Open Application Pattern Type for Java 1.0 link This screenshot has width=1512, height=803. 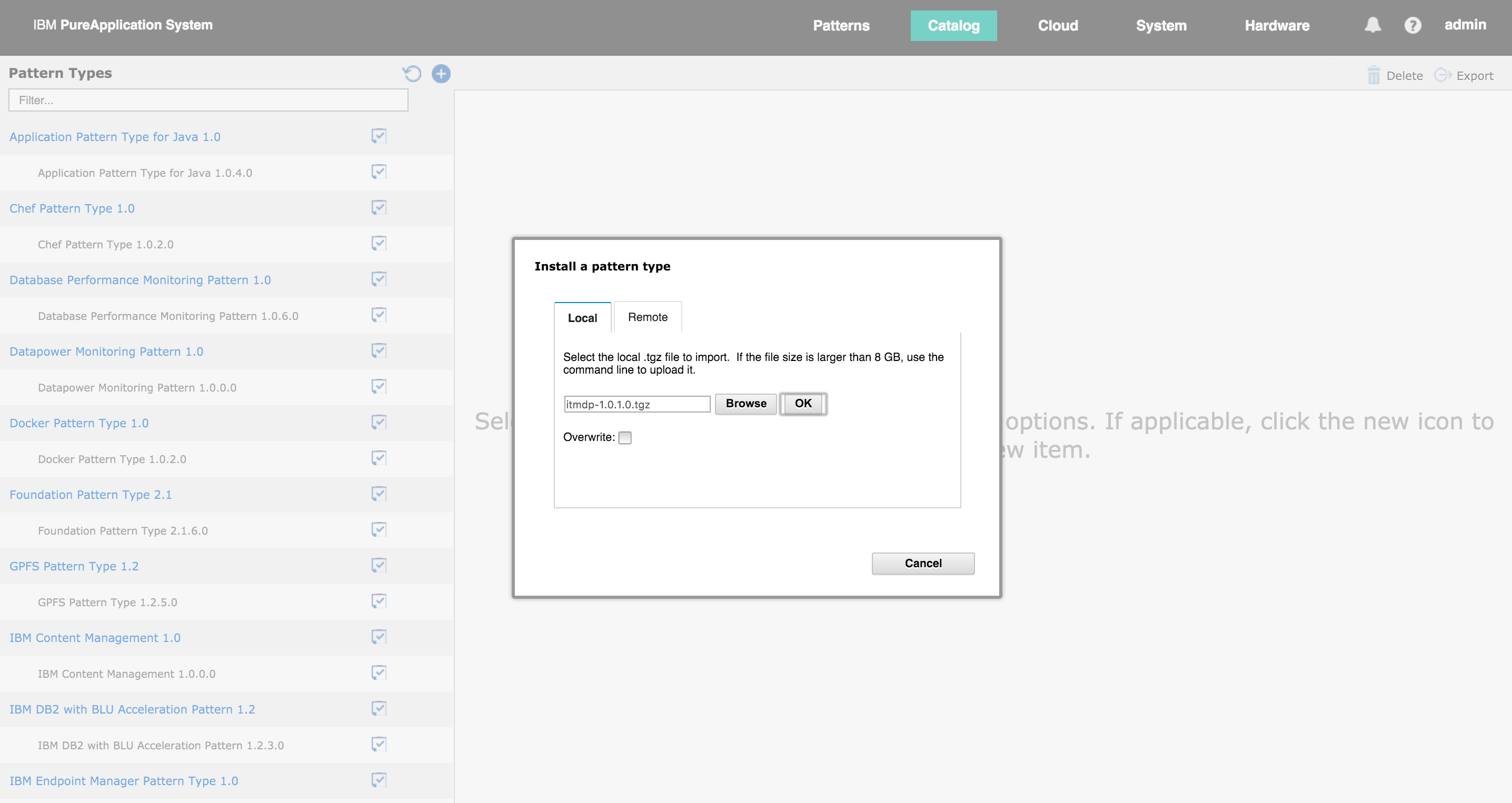(x=115, y=137)
